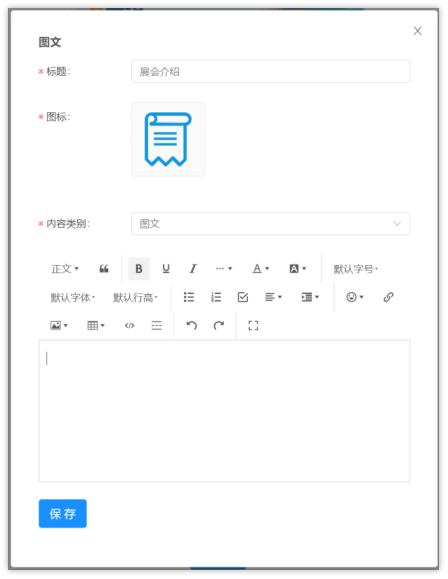Insert a to-do checkbox list
The width and height of the screenshot is (448, 579).
[x=243, y=297]
